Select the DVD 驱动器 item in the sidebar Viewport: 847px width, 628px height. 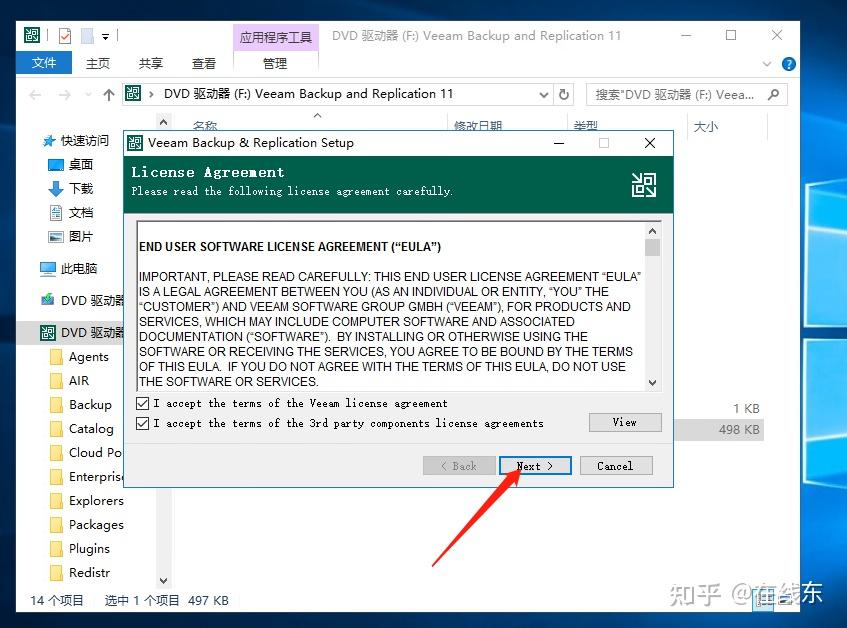click(85, 298)
